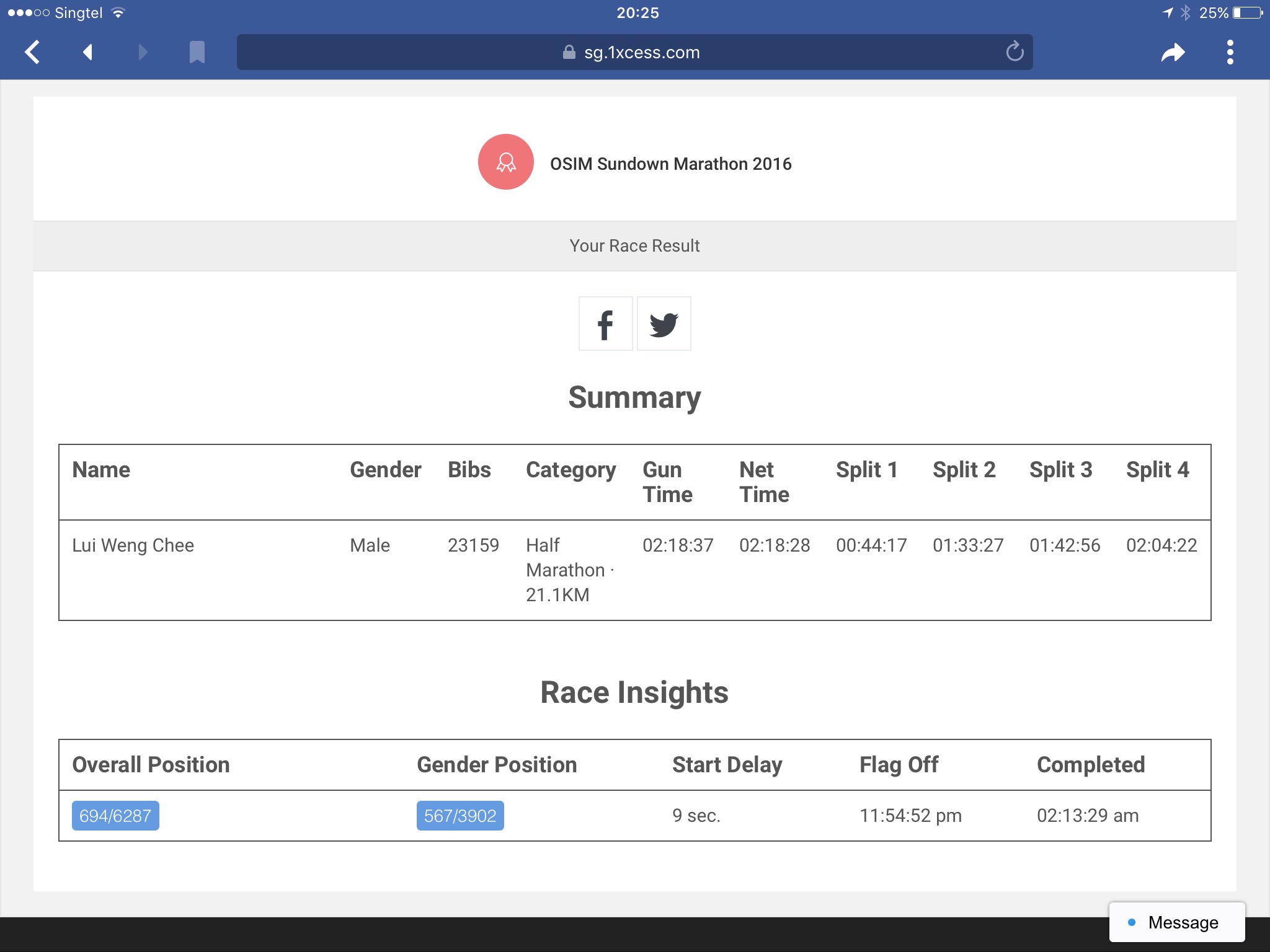Share result on Facebook
Screen dimensions: 1270x952
[605, 324]
